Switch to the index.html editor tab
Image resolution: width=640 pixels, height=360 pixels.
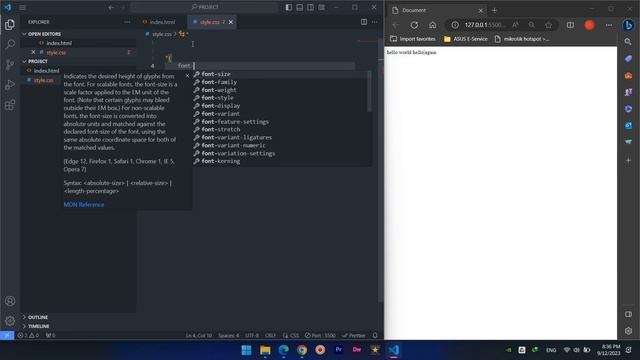pyautogui.click(x=159, y=22)
